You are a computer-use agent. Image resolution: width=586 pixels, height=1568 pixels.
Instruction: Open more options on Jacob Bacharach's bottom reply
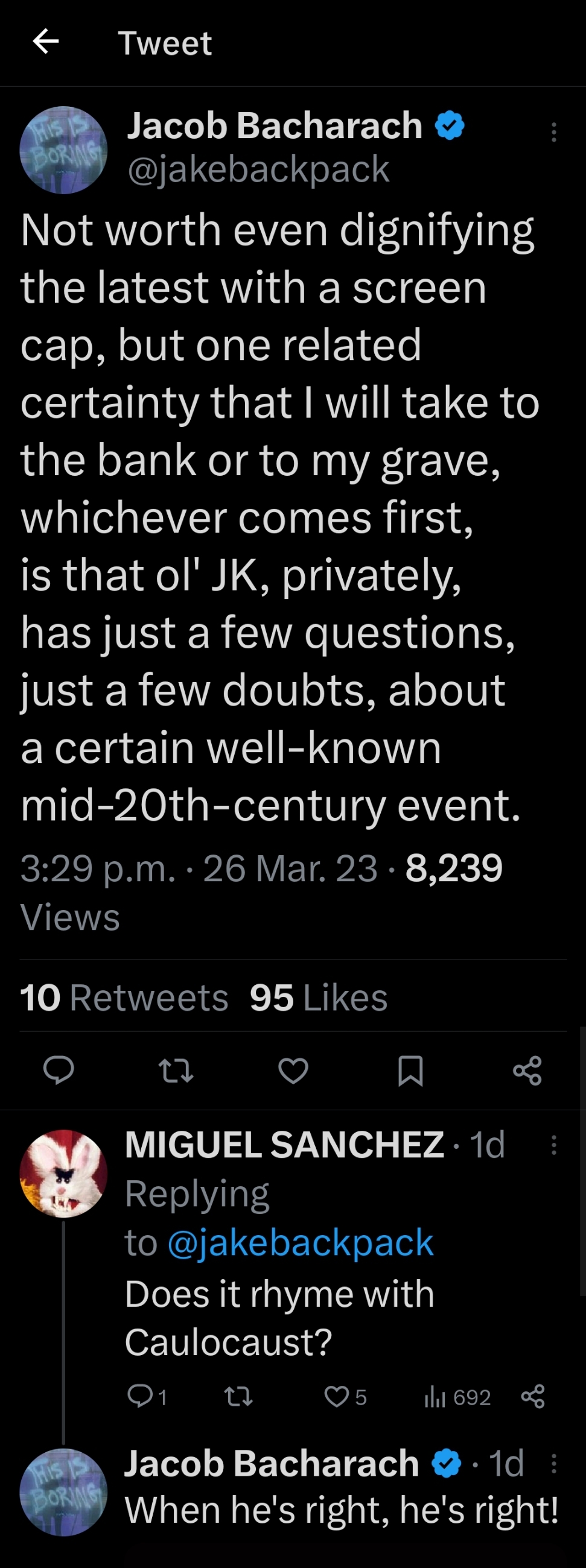553,1463
